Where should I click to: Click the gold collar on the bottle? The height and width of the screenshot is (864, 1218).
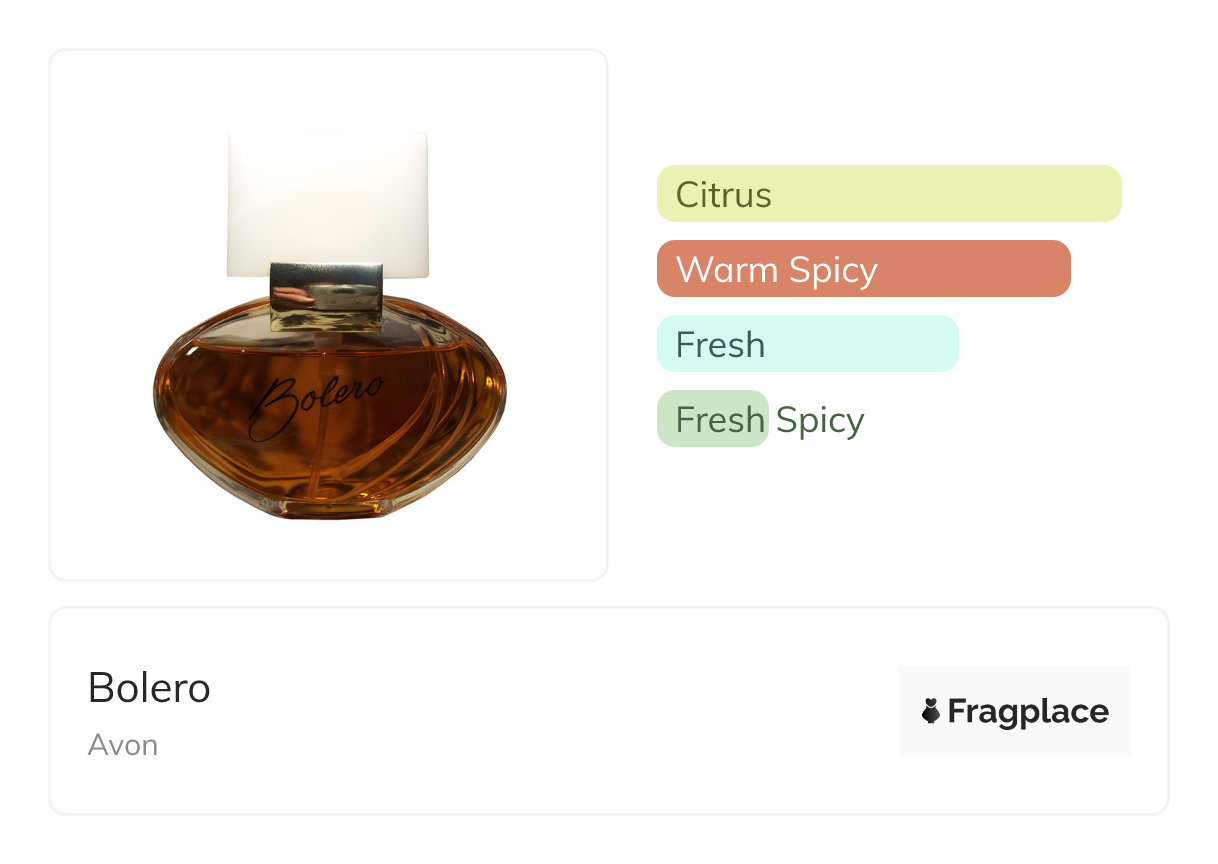[326, 295]
